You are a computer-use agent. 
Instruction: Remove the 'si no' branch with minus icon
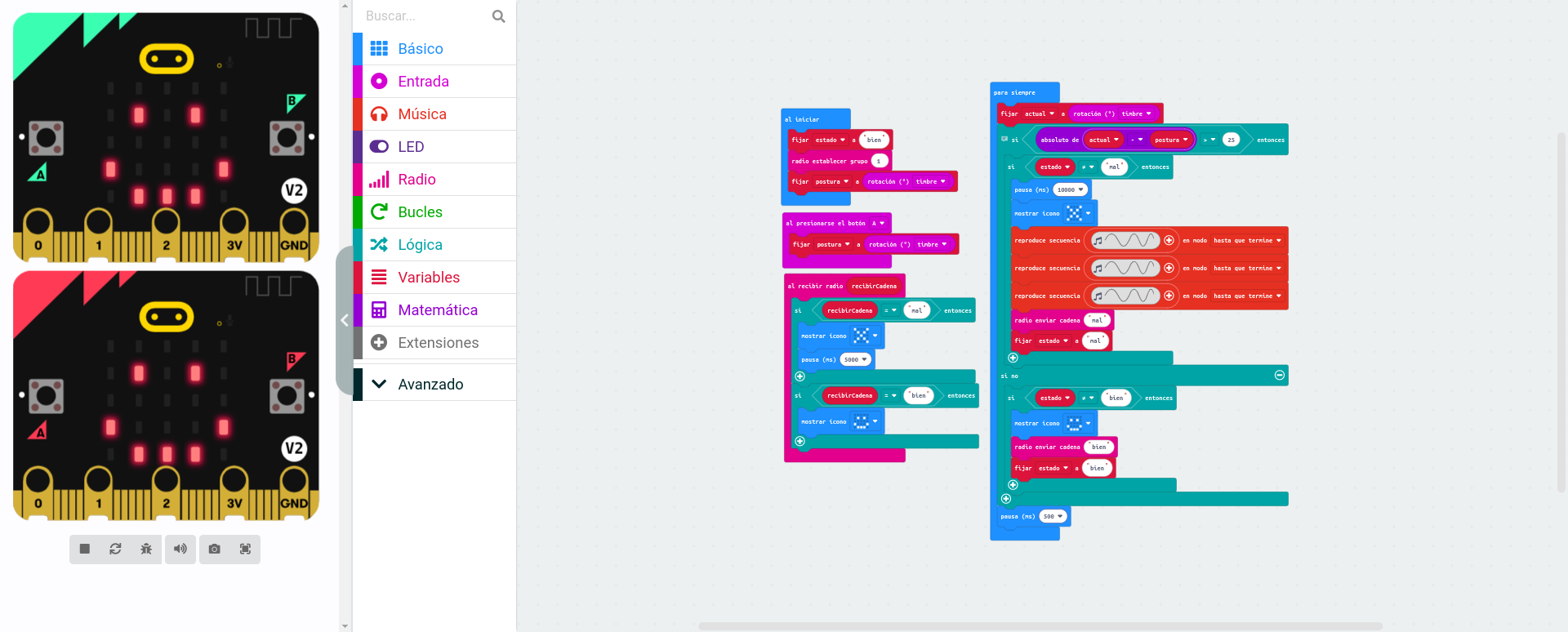1280,376
